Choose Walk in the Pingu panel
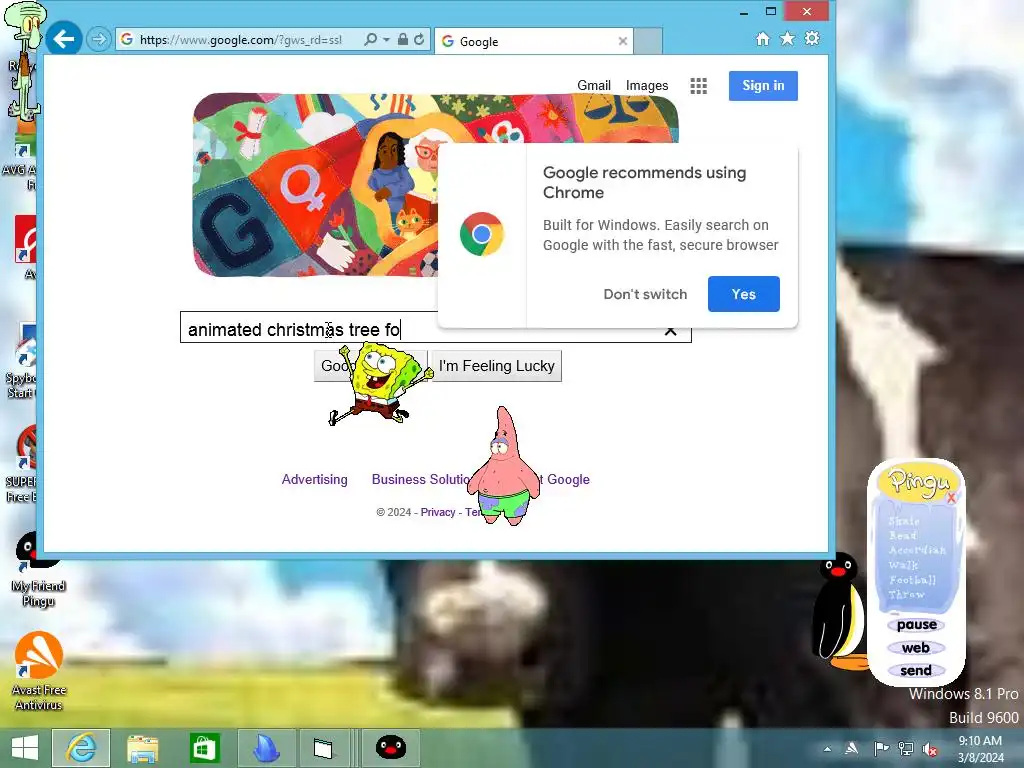1024x768 pixels. (x=903, y=565)
